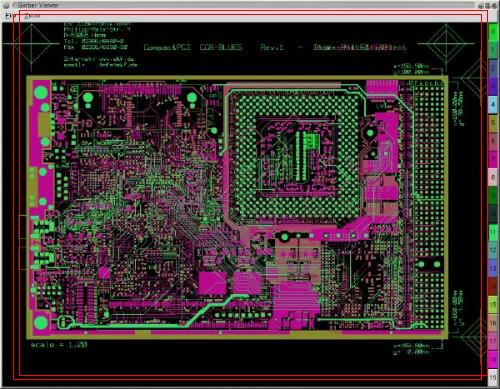Viewport: 500px width, 389px height.
Task: Maximize the Gerber Viewer window
Action: (487, 5)
